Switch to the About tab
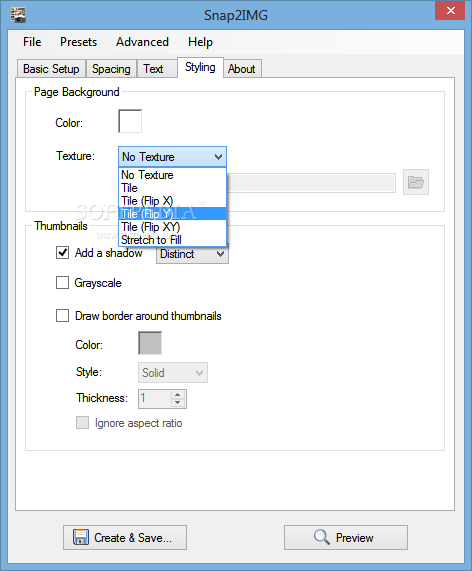This screenshot has height=571, width=472. coord(242,69)
